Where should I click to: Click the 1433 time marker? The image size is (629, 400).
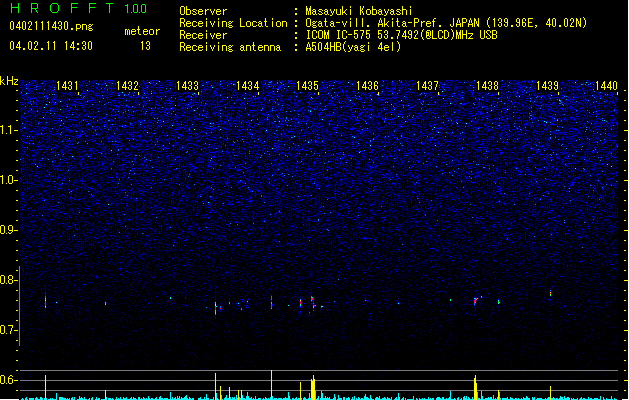[x=187, y=85]
